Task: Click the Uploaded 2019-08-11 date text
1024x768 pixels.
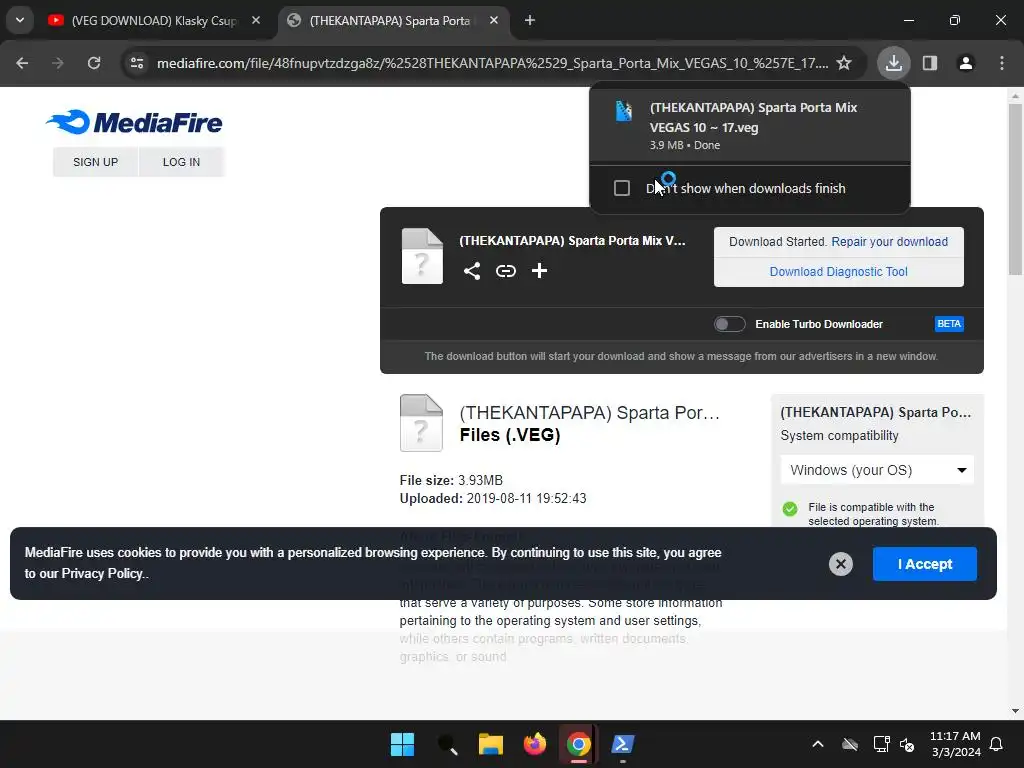Action: click(x=493, y=498)
